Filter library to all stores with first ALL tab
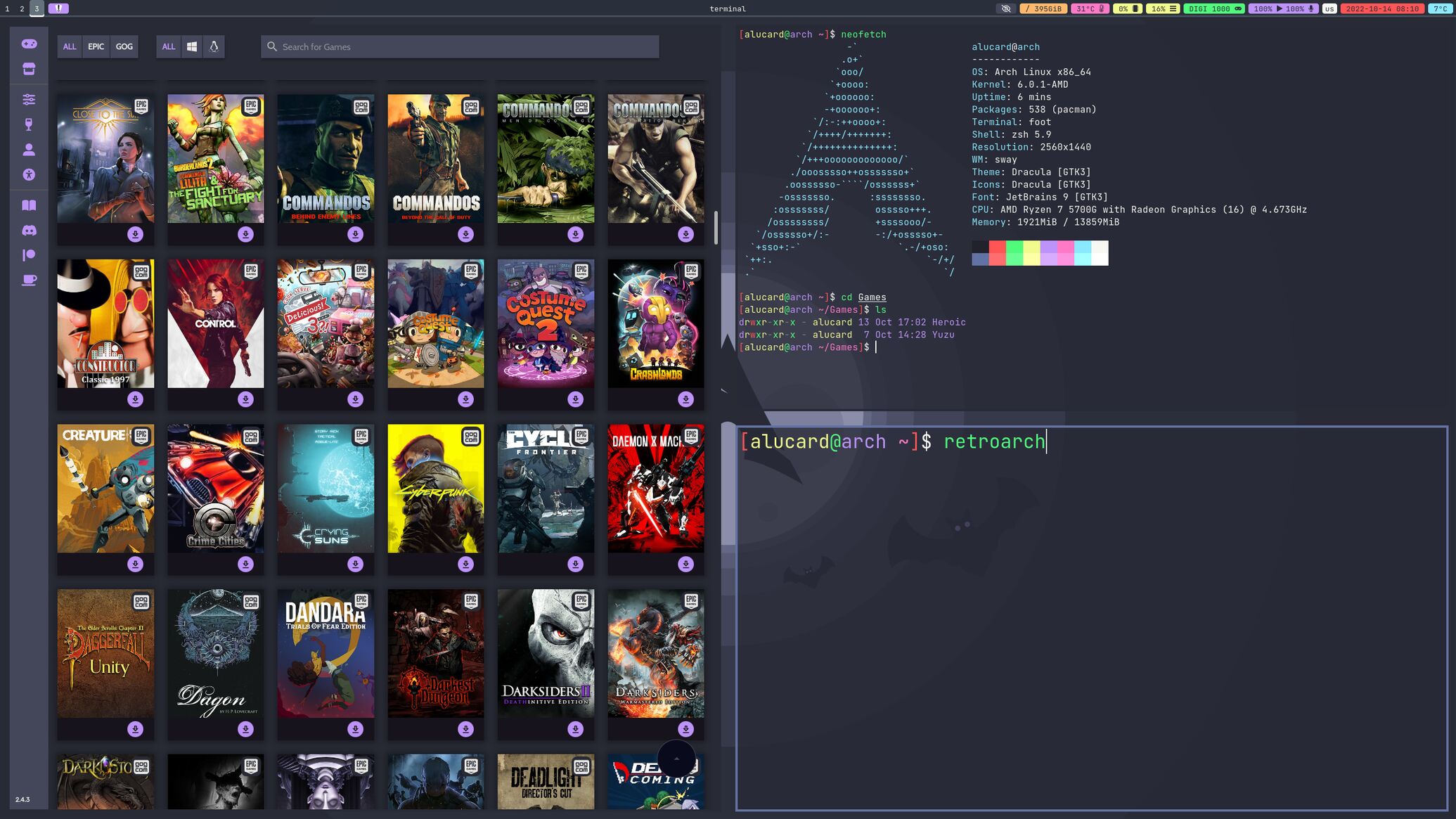Viewport: 1456px width, 819px height. [70, 46]
